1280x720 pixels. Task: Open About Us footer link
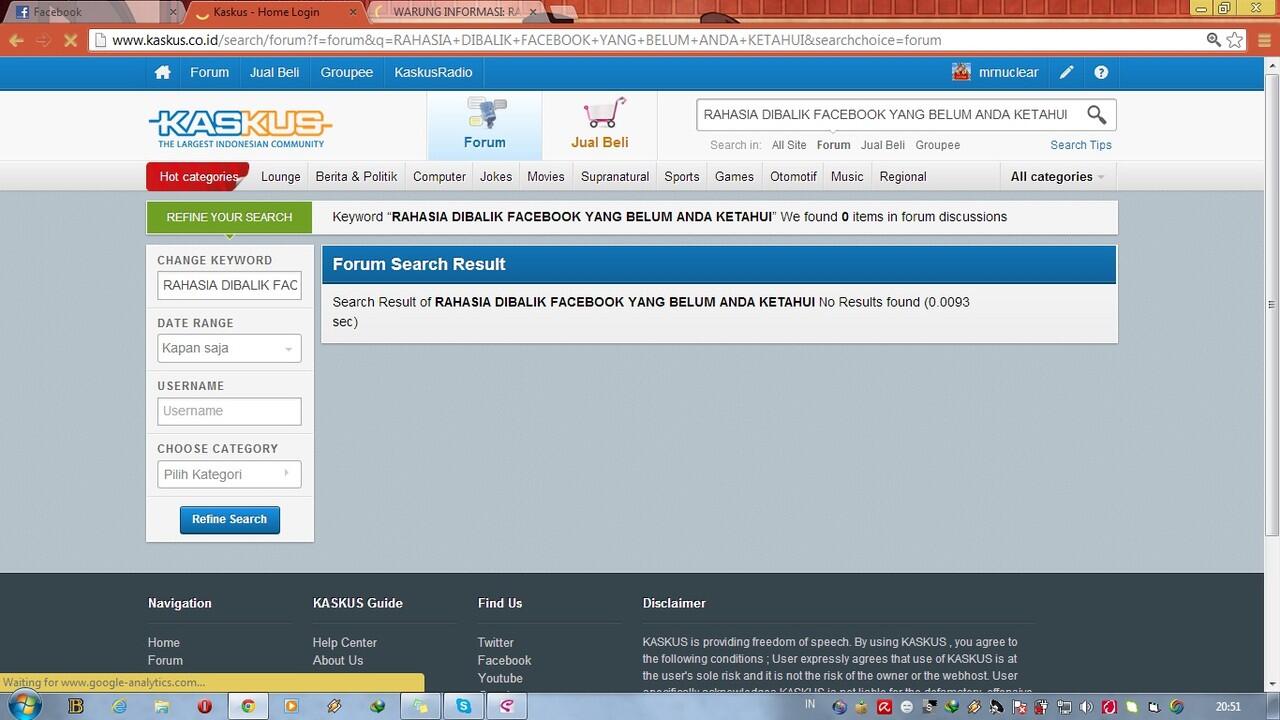[338, 660]
